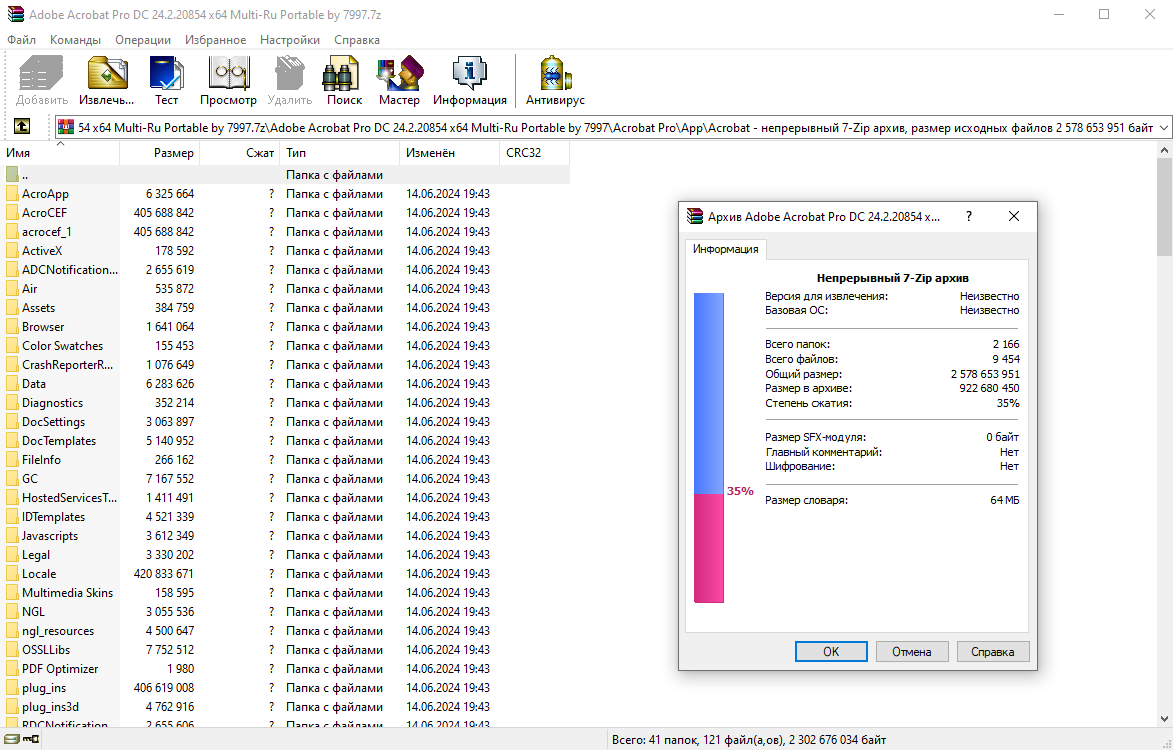The height and width of the screenshot is (750, 1173).
Task: Sort by the CRC32 column header
Action: [534, 153]
